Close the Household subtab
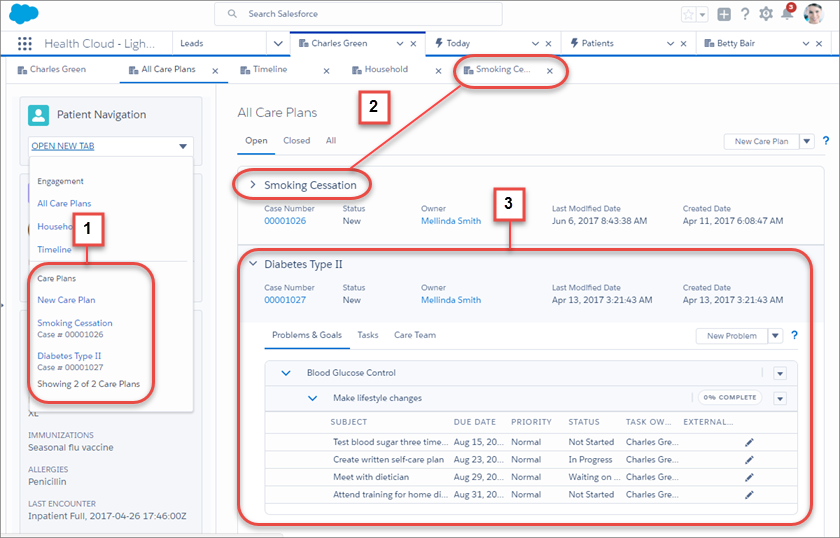Viewport: 840px width, 538px height. (438, 71)
